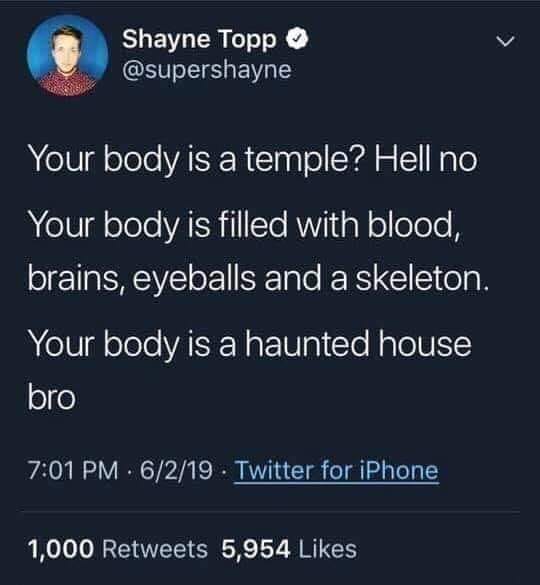The width and height of the screenshot is (540, 585).
Task: Click the "Your body is a temple?" text
Action: click(196, 161)
